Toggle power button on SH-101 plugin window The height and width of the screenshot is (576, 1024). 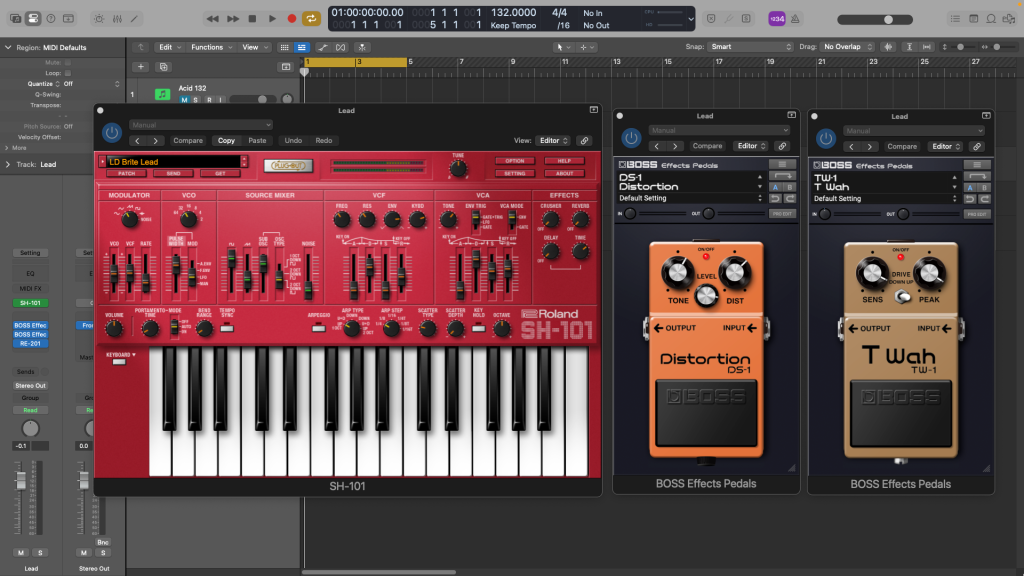click(112, 133)
